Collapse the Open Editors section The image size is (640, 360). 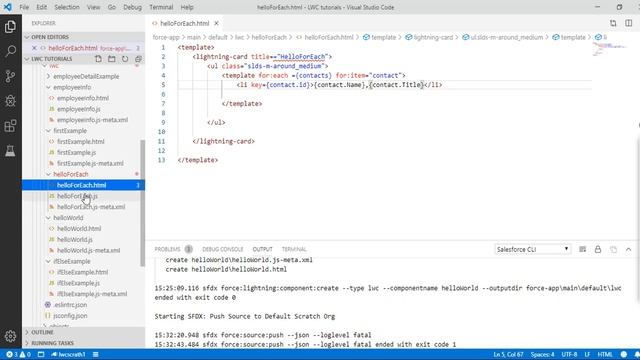point(27,37)
